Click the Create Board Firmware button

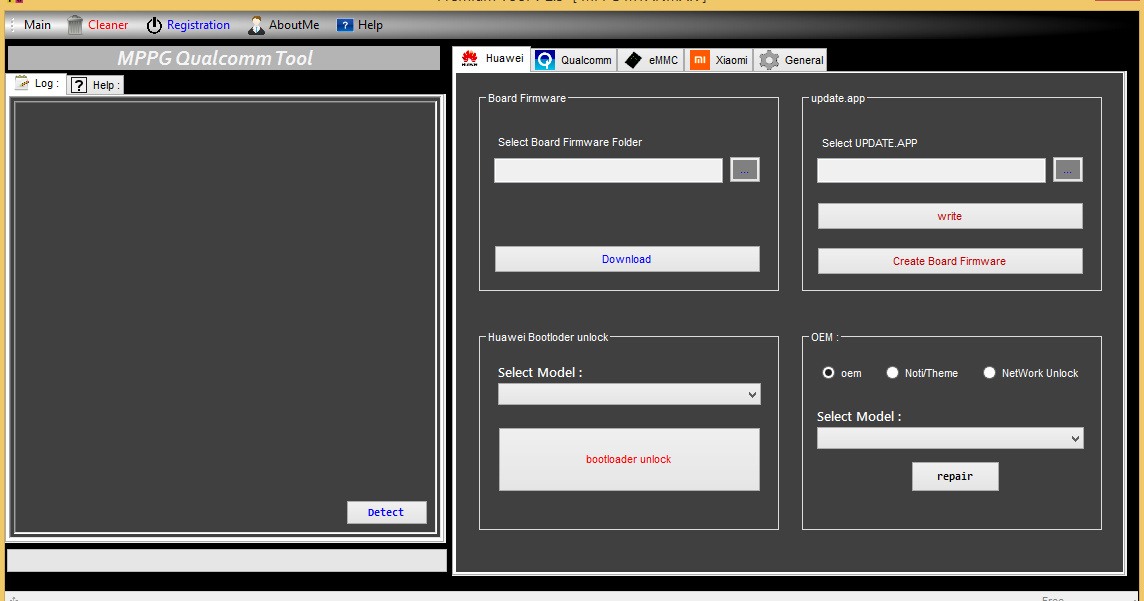(950, 261)
